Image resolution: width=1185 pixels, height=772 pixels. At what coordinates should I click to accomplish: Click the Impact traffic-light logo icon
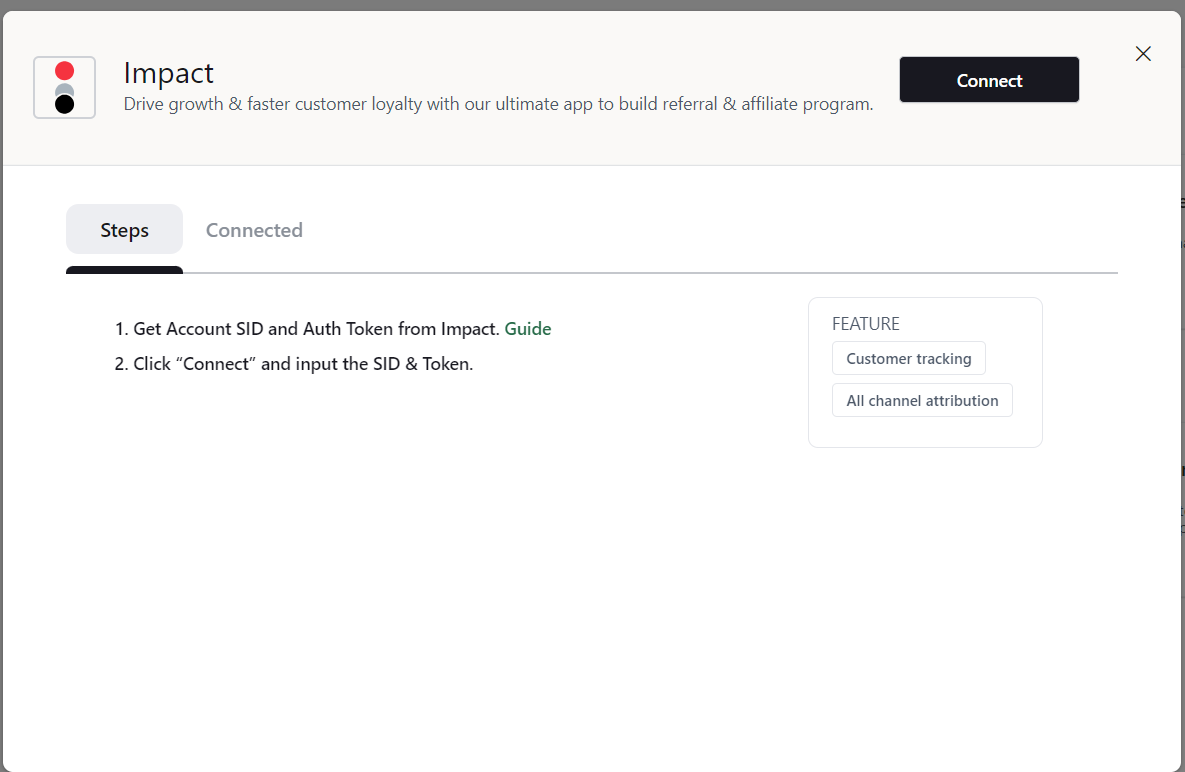click(64, 87)
